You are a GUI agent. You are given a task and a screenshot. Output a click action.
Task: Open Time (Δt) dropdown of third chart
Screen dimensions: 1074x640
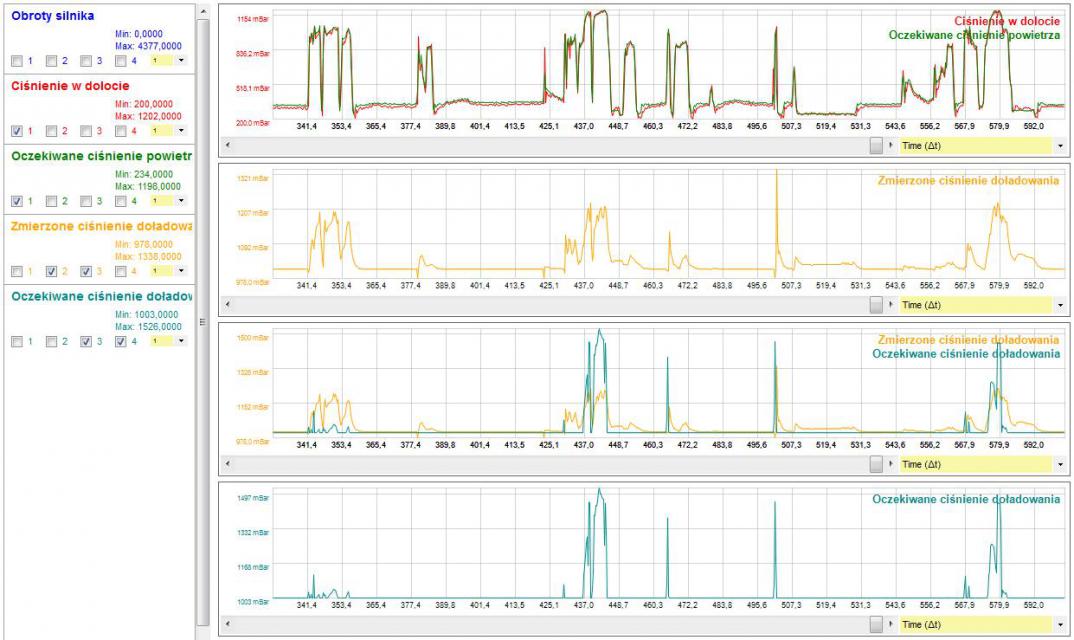(982, 464)
